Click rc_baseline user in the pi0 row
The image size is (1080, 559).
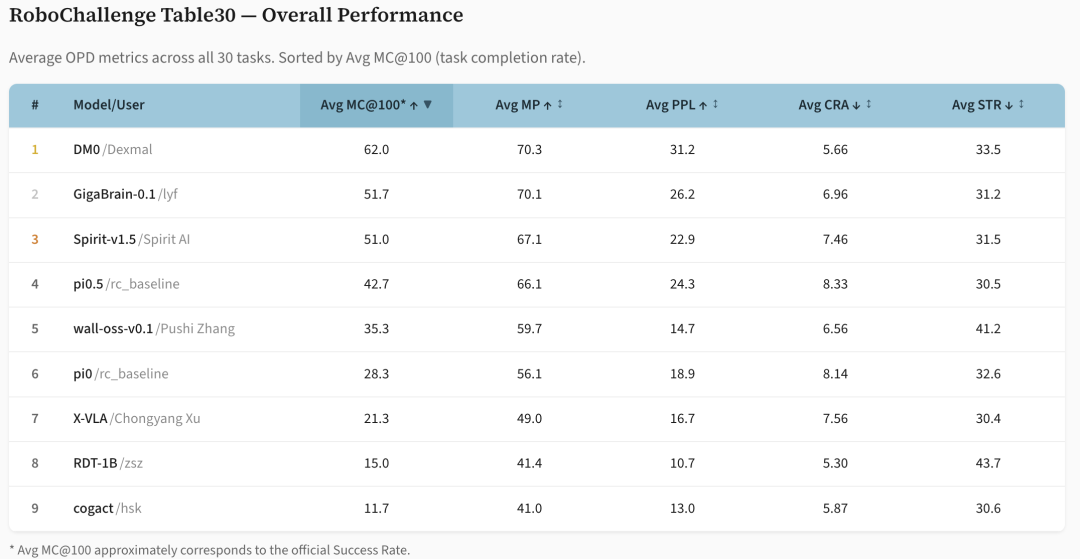tap(133, 373)
